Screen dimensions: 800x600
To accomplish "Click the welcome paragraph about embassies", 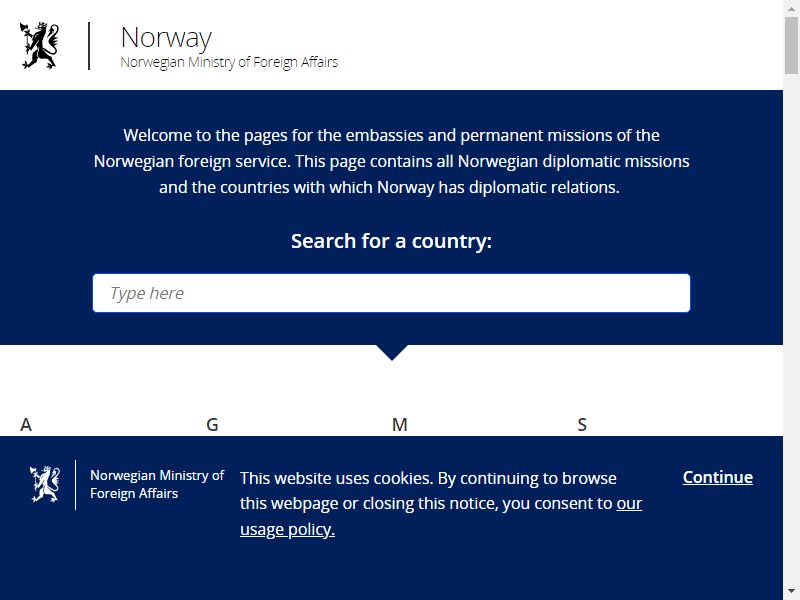I will coord(391,161).
